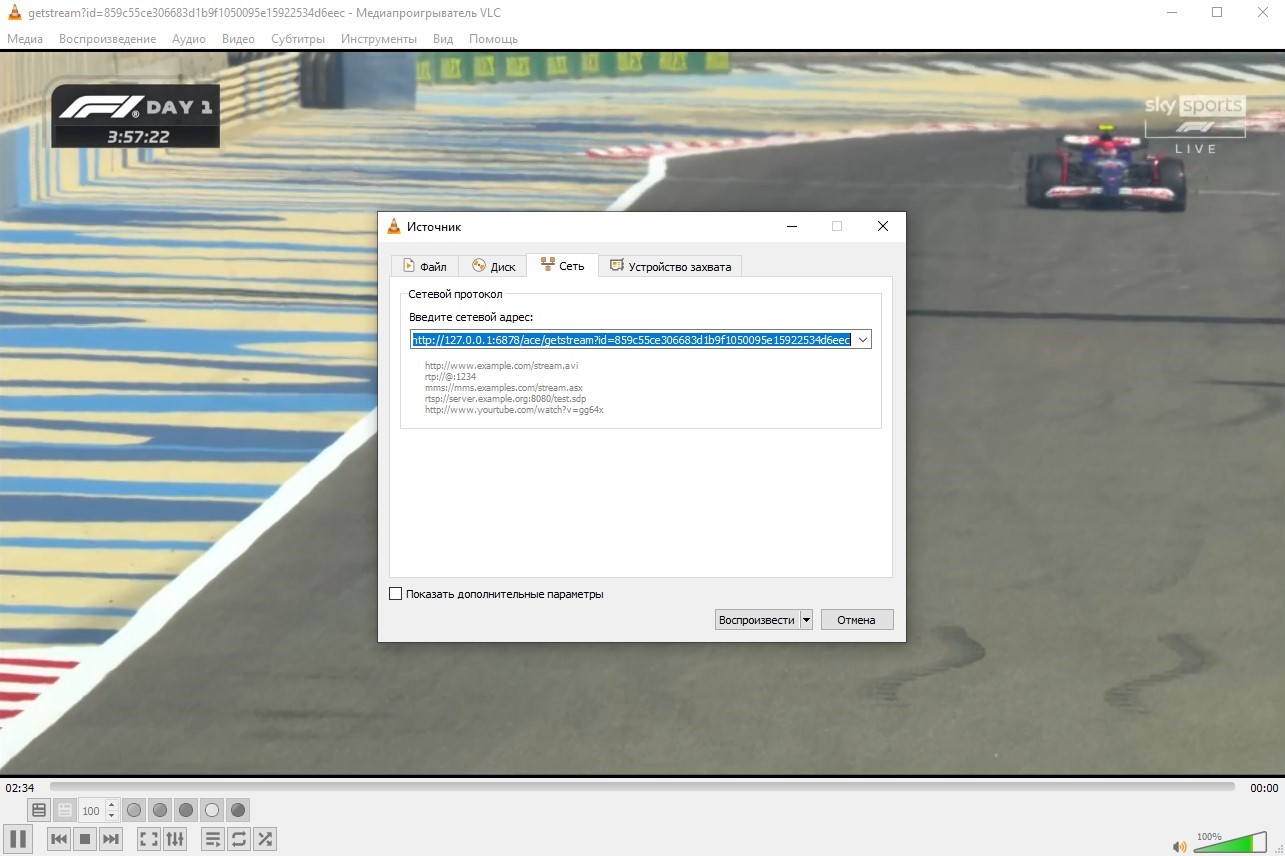Stop playback with the square stop button

(85, 839)
